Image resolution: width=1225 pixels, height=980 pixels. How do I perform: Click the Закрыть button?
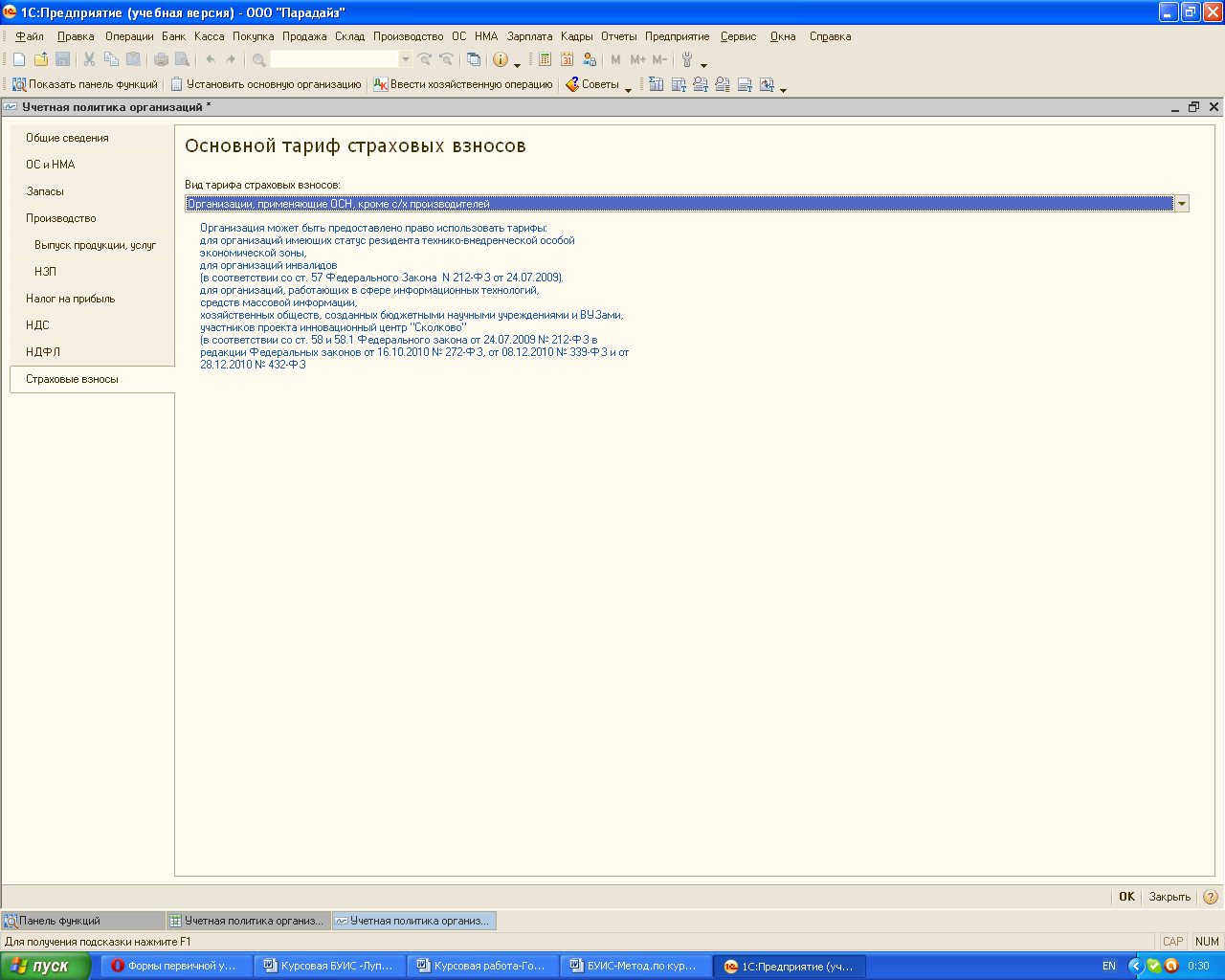pos(1169,897)
